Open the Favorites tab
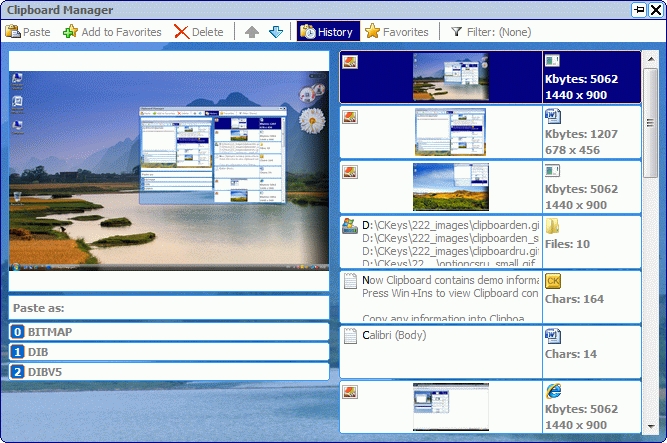 (x=397, y=32)
